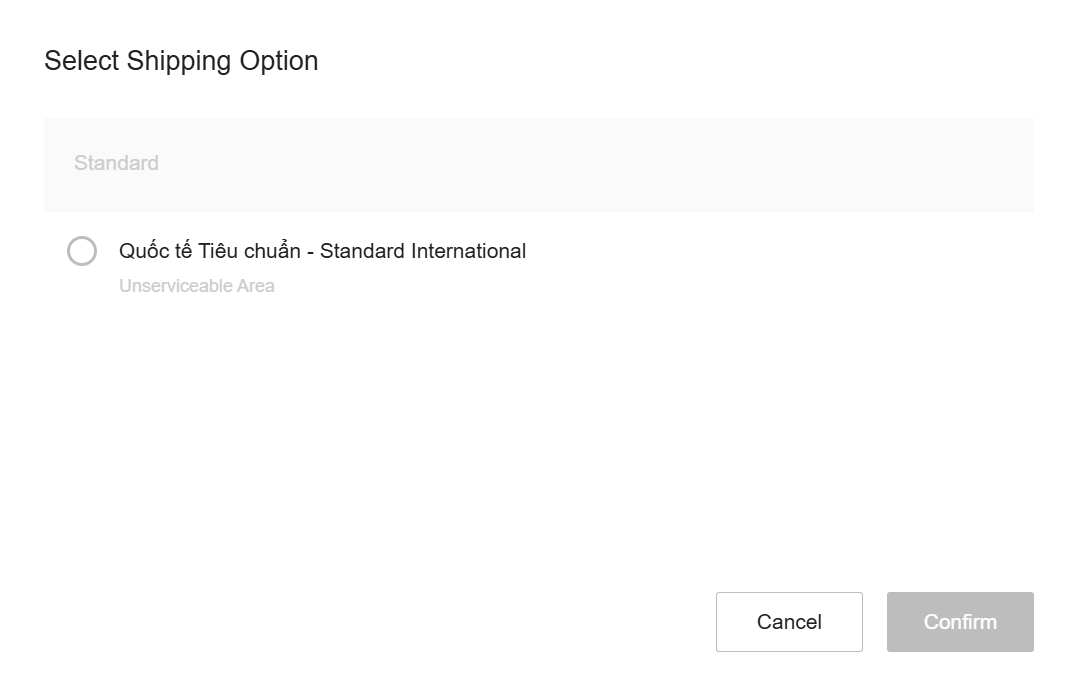Screen dimensions: 1075x678
Task: Click the grey Standard category bar
Action: (538, 164)
